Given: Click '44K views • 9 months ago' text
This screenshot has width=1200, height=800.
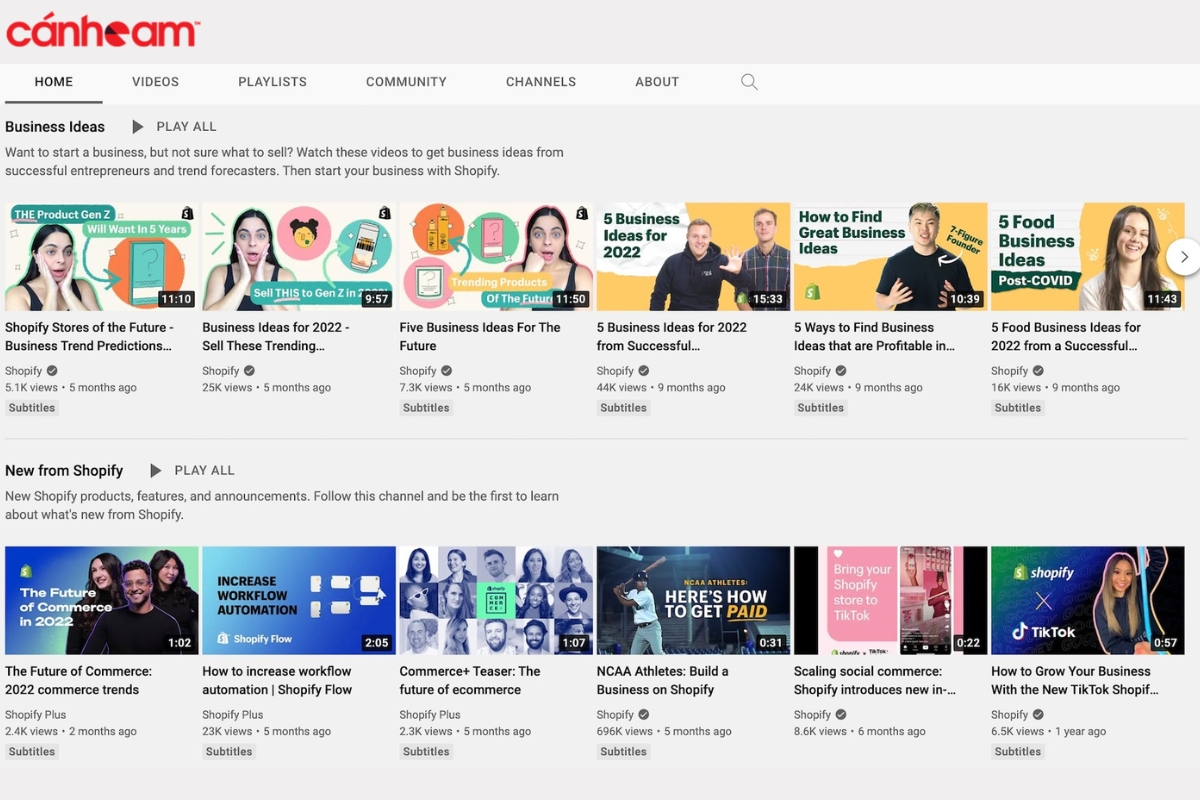Looking at the screenshot, I should coord(661,388).
